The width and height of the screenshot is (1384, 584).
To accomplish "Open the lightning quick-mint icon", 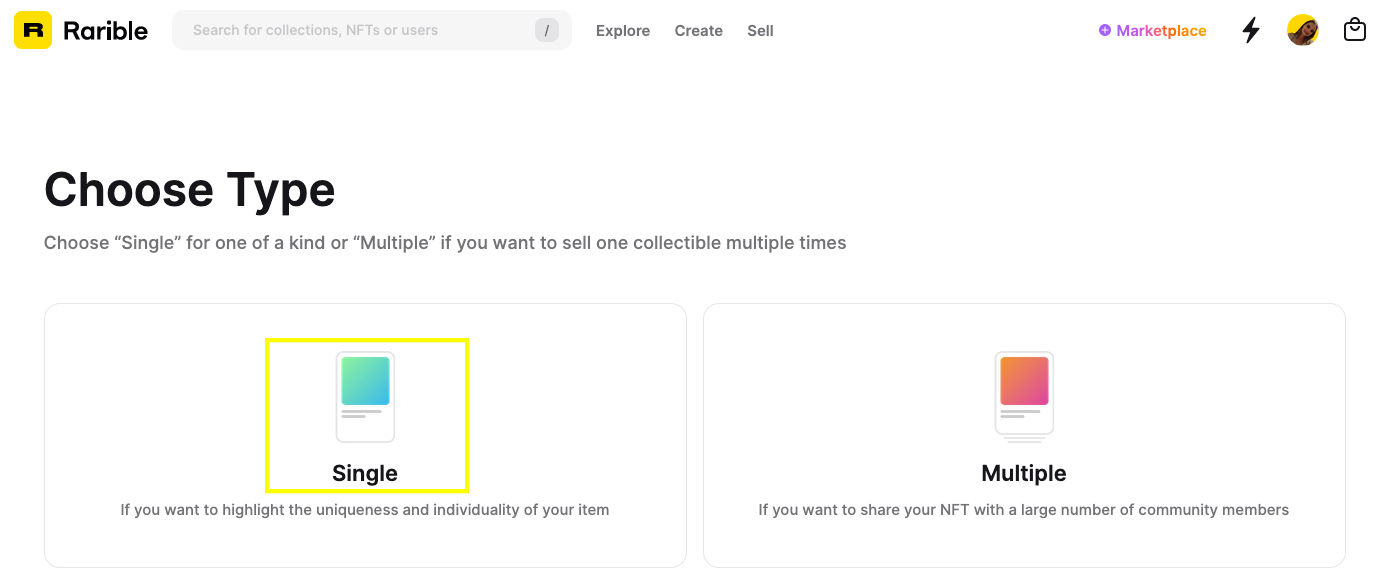I will click(x=1251, y=30).
